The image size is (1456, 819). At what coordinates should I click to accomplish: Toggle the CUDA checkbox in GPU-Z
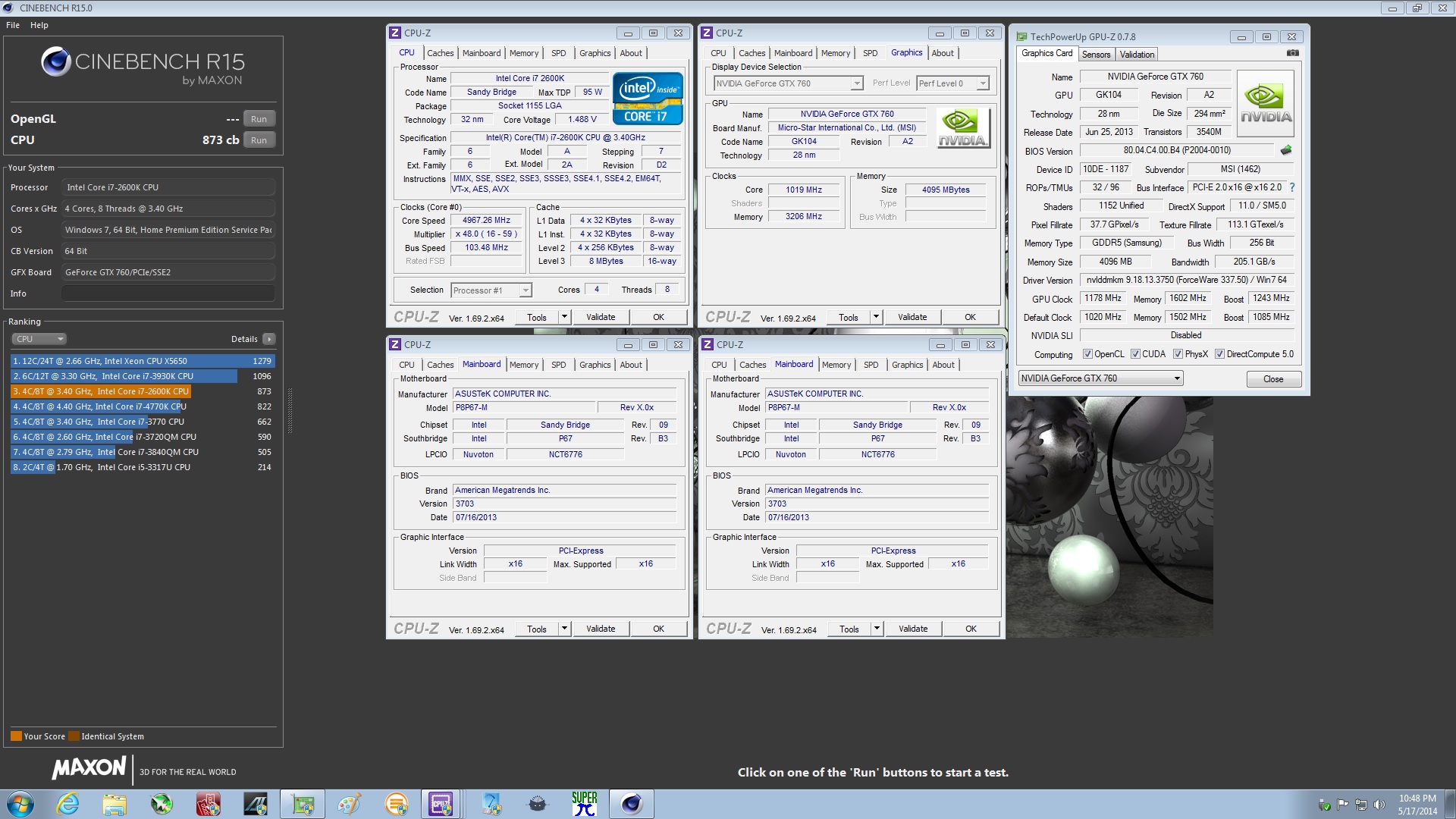click(1135, 354)
